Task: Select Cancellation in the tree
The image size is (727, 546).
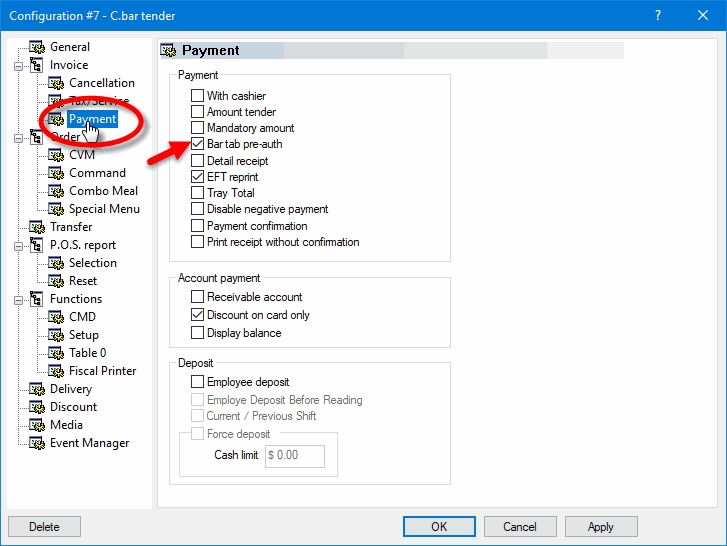Action: pyautogui.click(x=101, y=83)
